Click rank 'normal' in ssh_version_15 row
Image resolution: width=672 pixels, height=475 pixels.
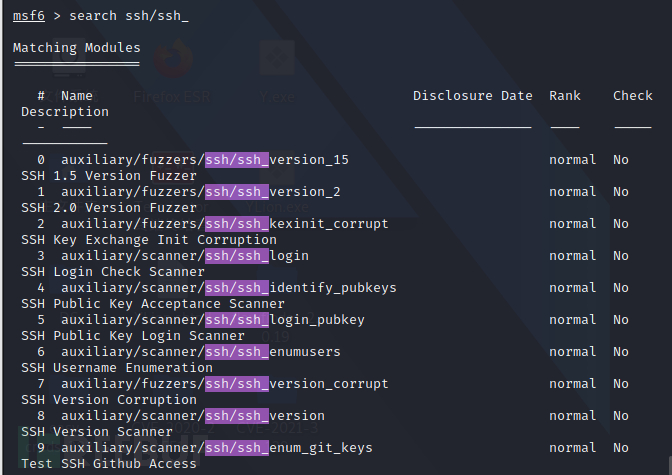pos(573,160)
